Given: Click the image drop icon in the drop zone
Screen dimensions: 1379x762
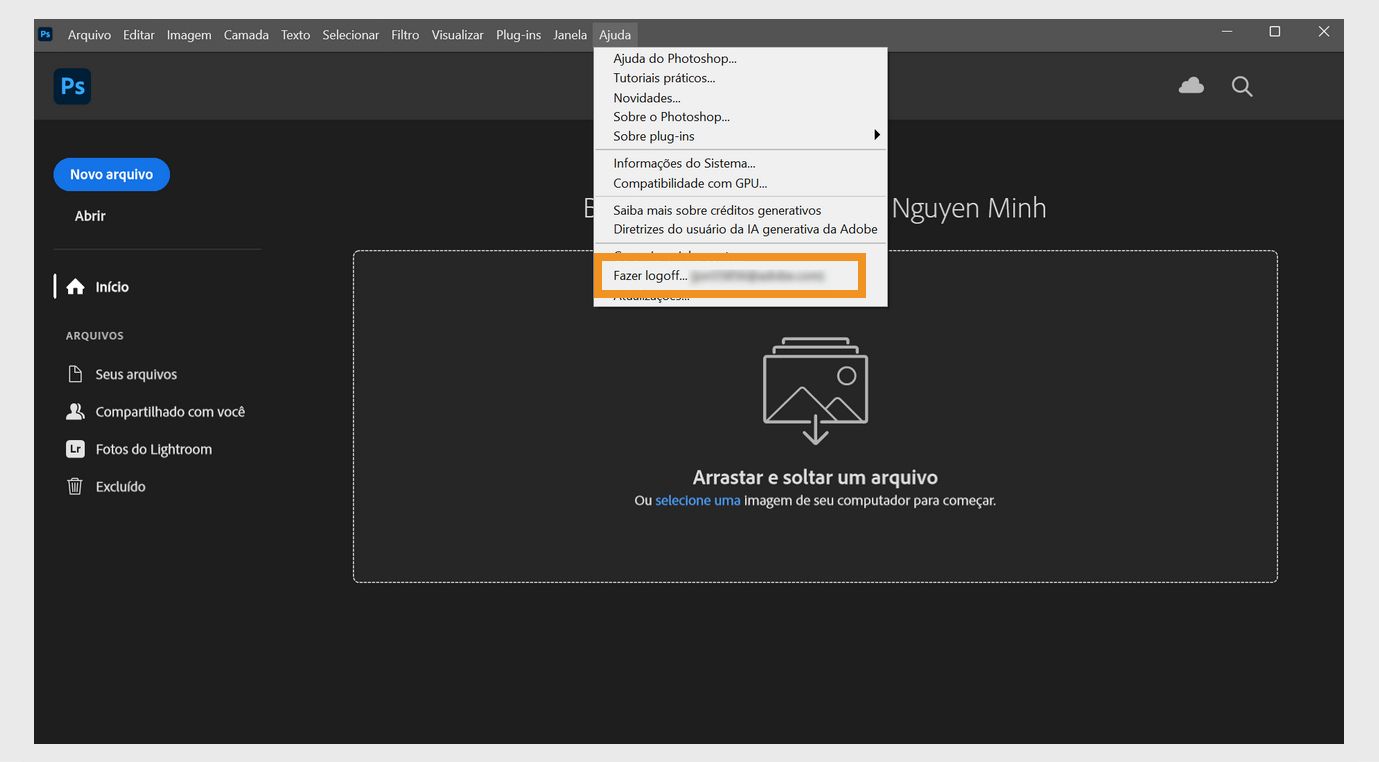Looking at the screenshot, I should [815, 391].
